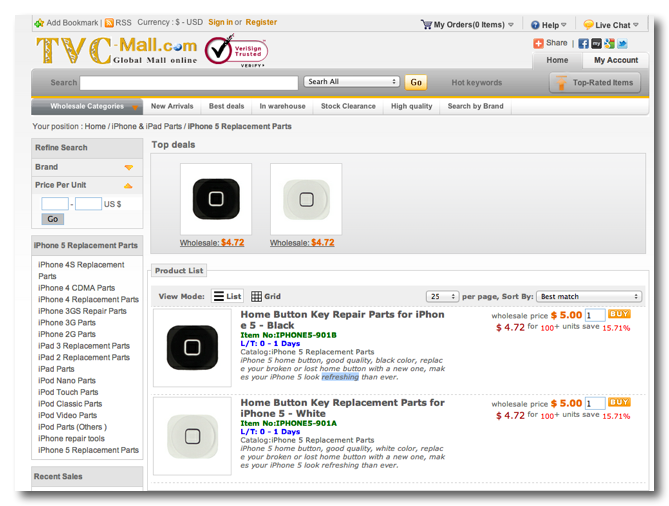This screenshot has width=669, height=506.
Task: Click the Hot keywords link
Action: 477,83
